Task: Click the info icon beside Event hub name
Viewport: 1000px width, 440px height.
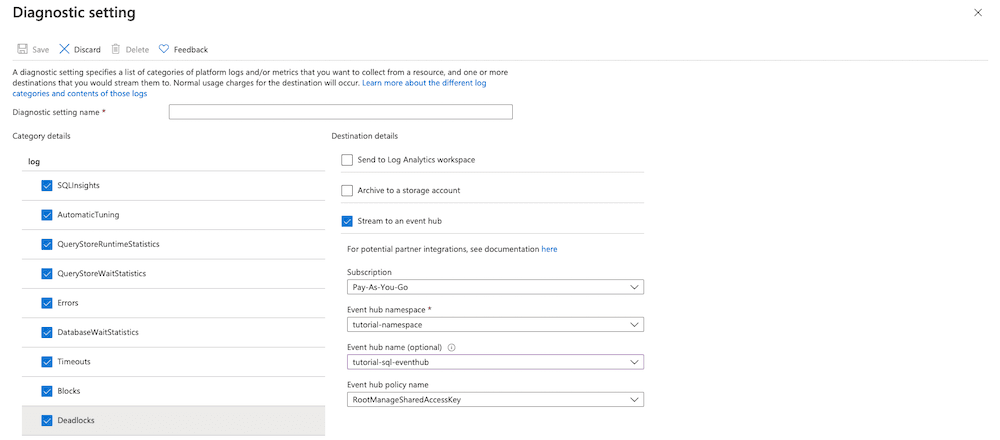Action: 452,348
